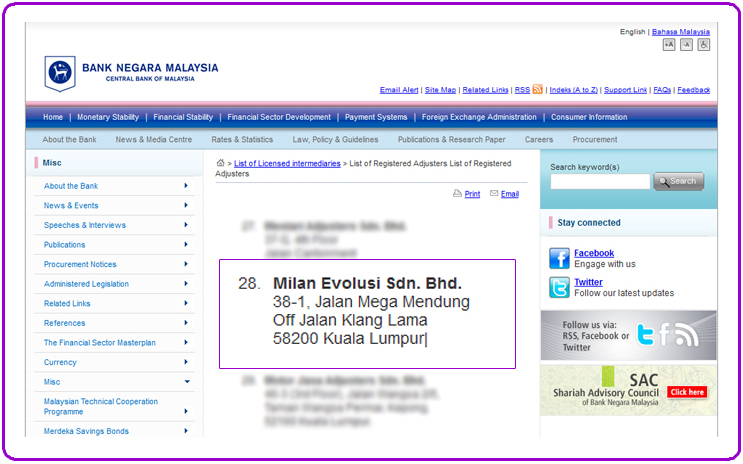Click Indeks (A to Z) link
743x464 pixels.
click(573, 90)
